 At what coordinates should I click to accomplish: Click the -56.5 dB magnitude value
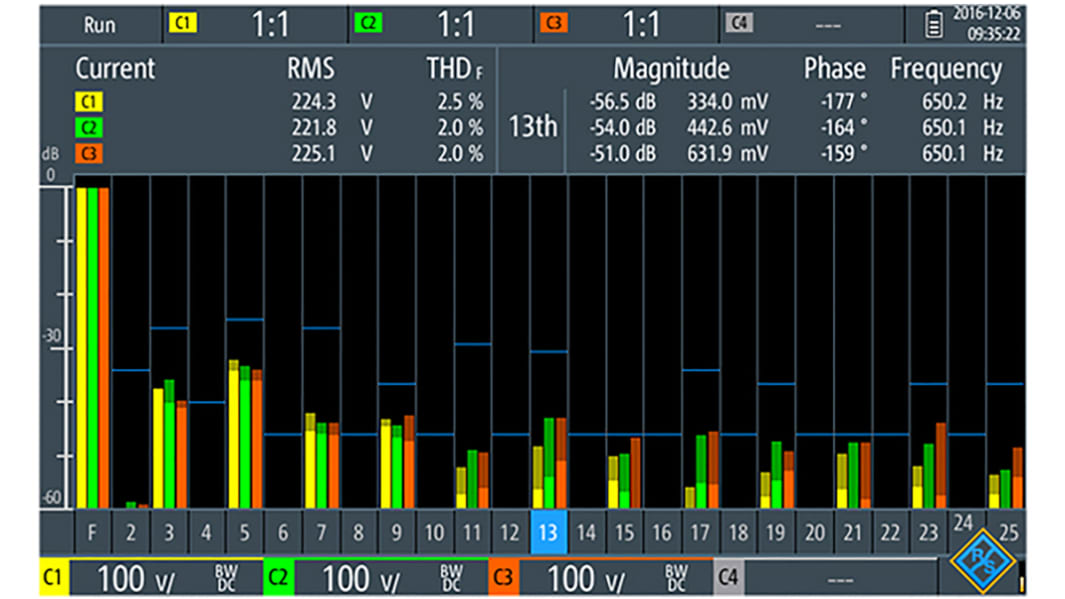pos(622,102)
